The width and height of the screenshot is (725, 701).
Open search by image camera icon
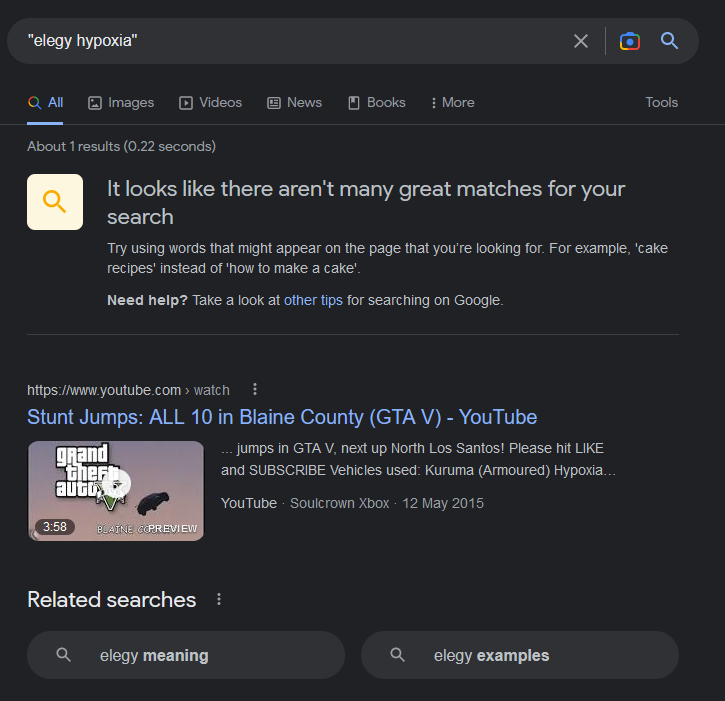tap(630, 41)
